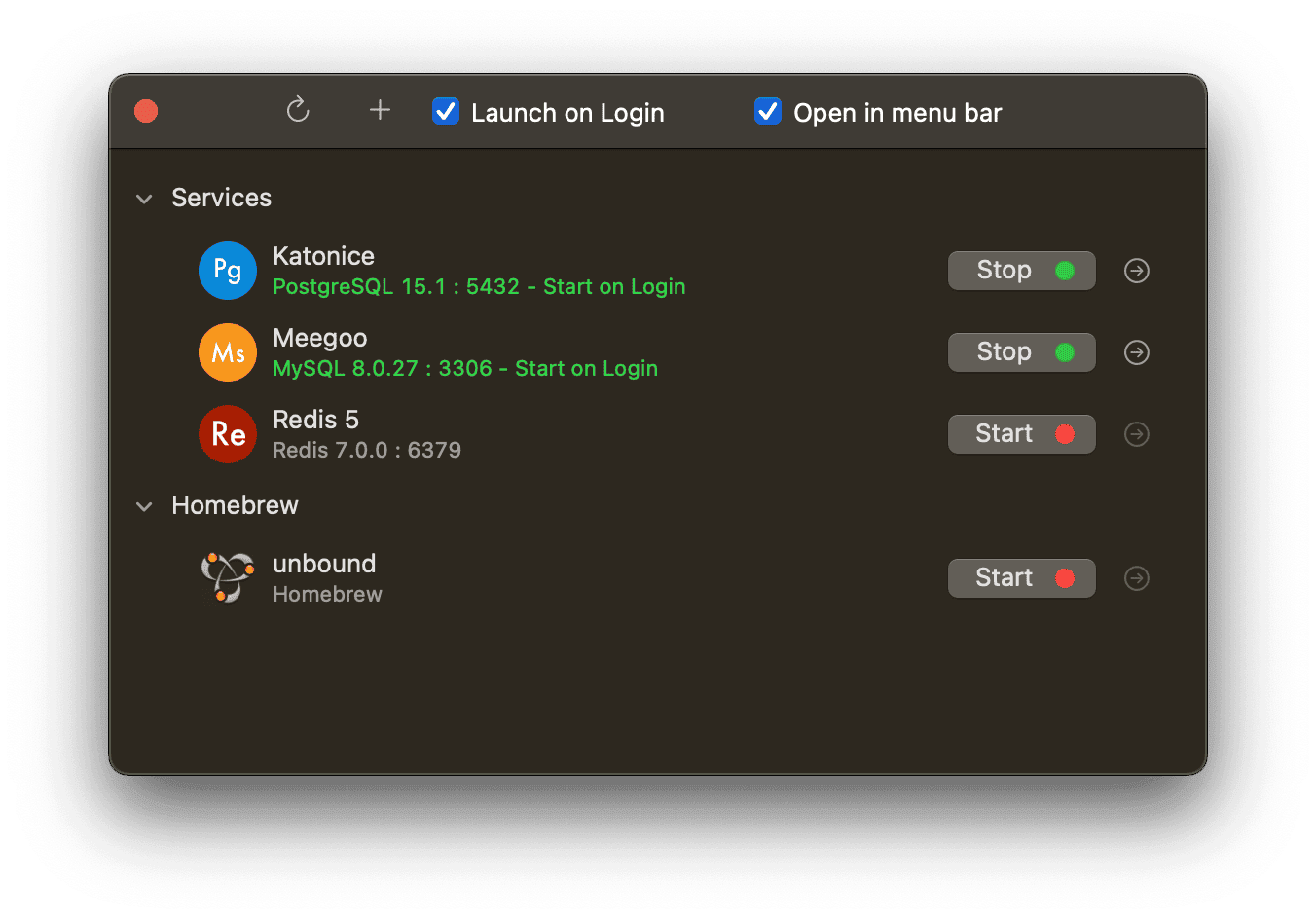Select the Katonice service name
The width and height of the screenshot is (1316, 919).
click(323, 256)
